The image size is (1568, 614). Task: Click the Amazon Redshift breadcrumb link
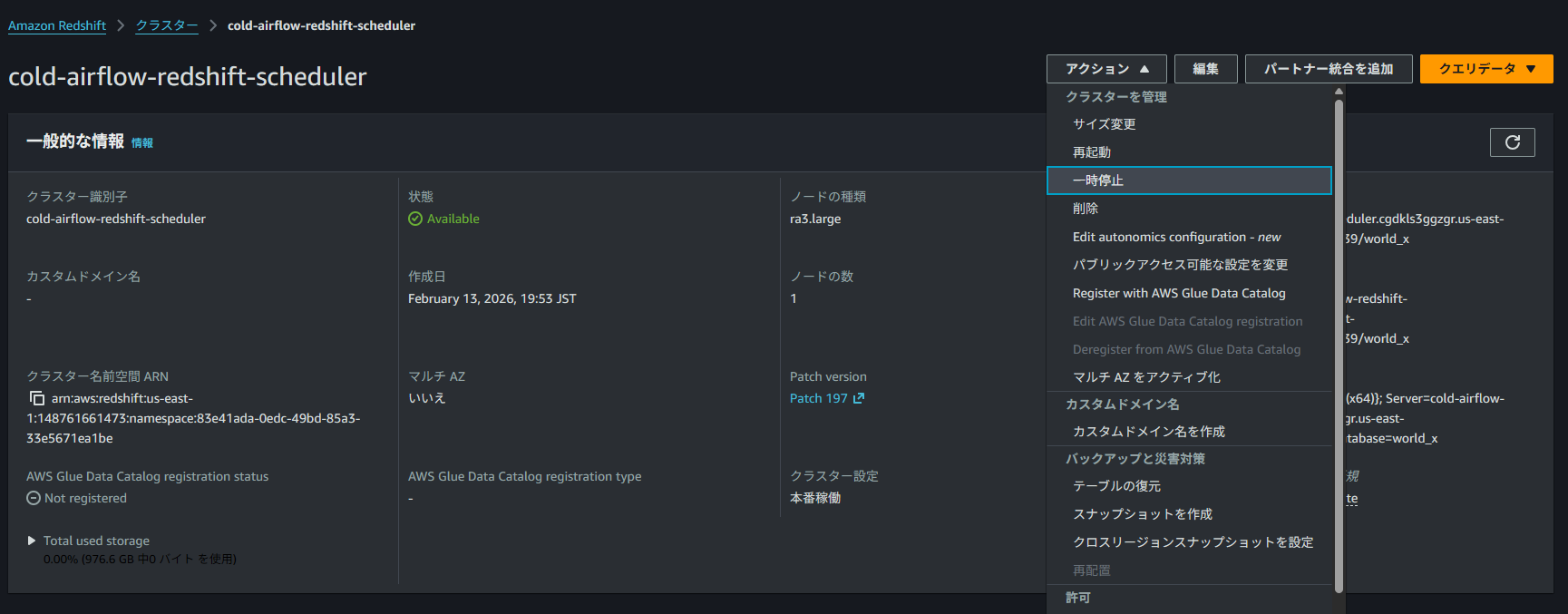pyautogui.click(x=57, y=25)
